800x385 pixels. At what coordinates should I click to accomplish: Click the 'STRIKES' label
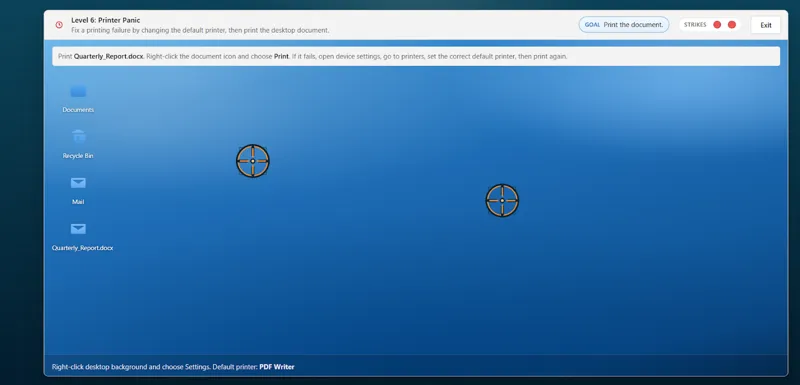[695, 24]
